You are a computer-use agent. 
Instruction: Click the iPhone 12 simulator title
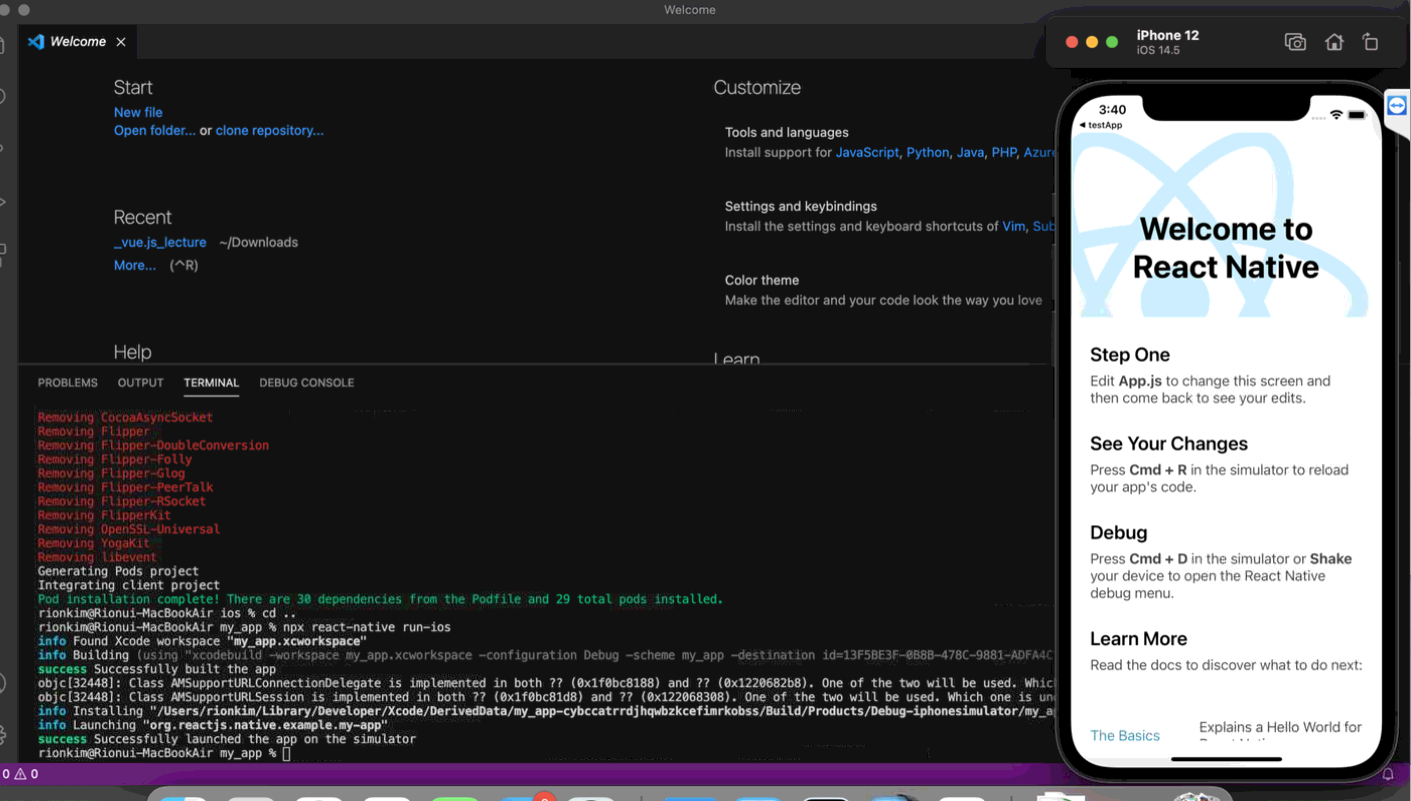click(x=1168, y=35)
